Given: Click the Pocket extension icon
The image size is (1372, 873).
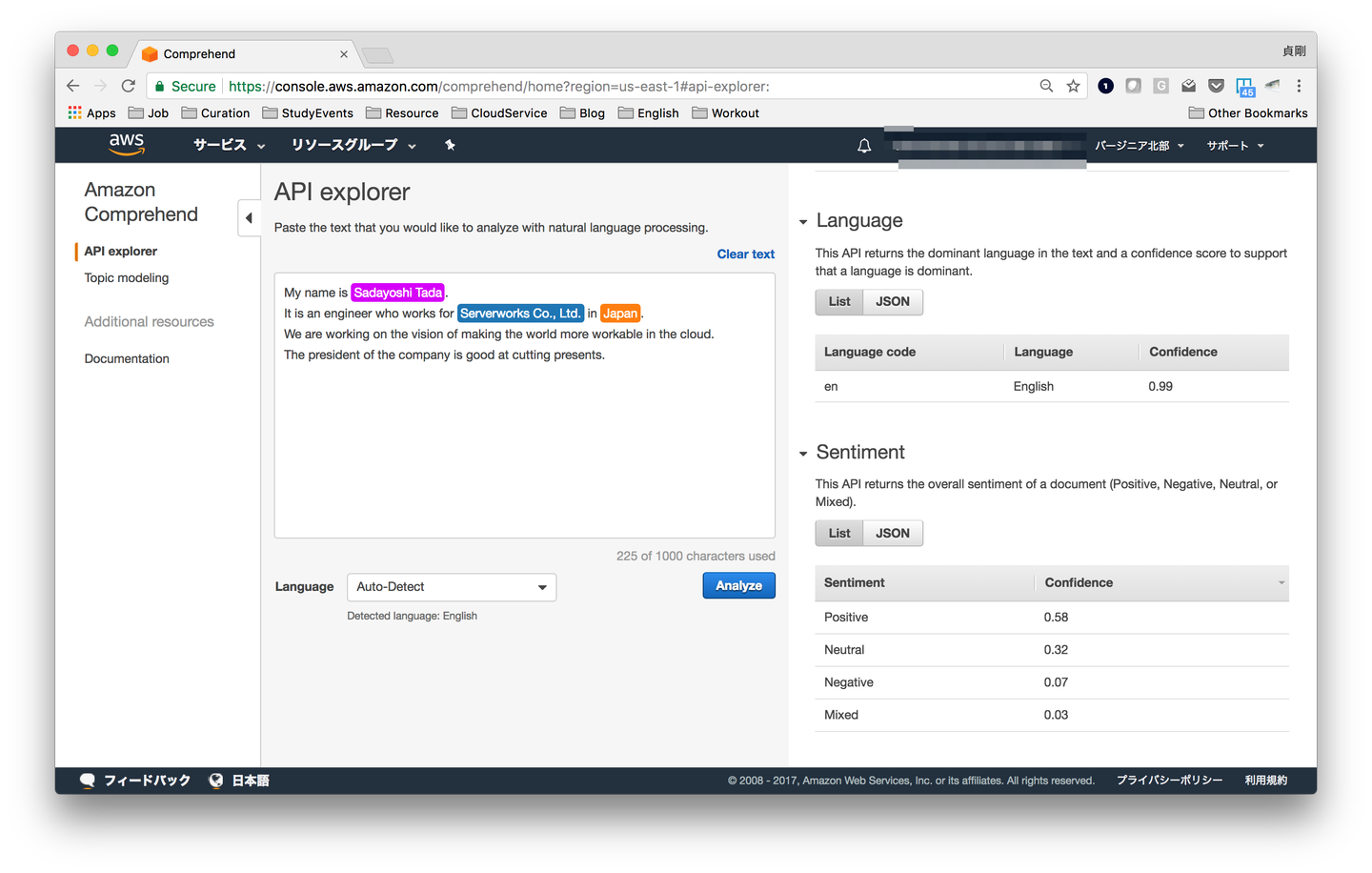Looking at the screenshot, I should click(x=1217, y=86).
